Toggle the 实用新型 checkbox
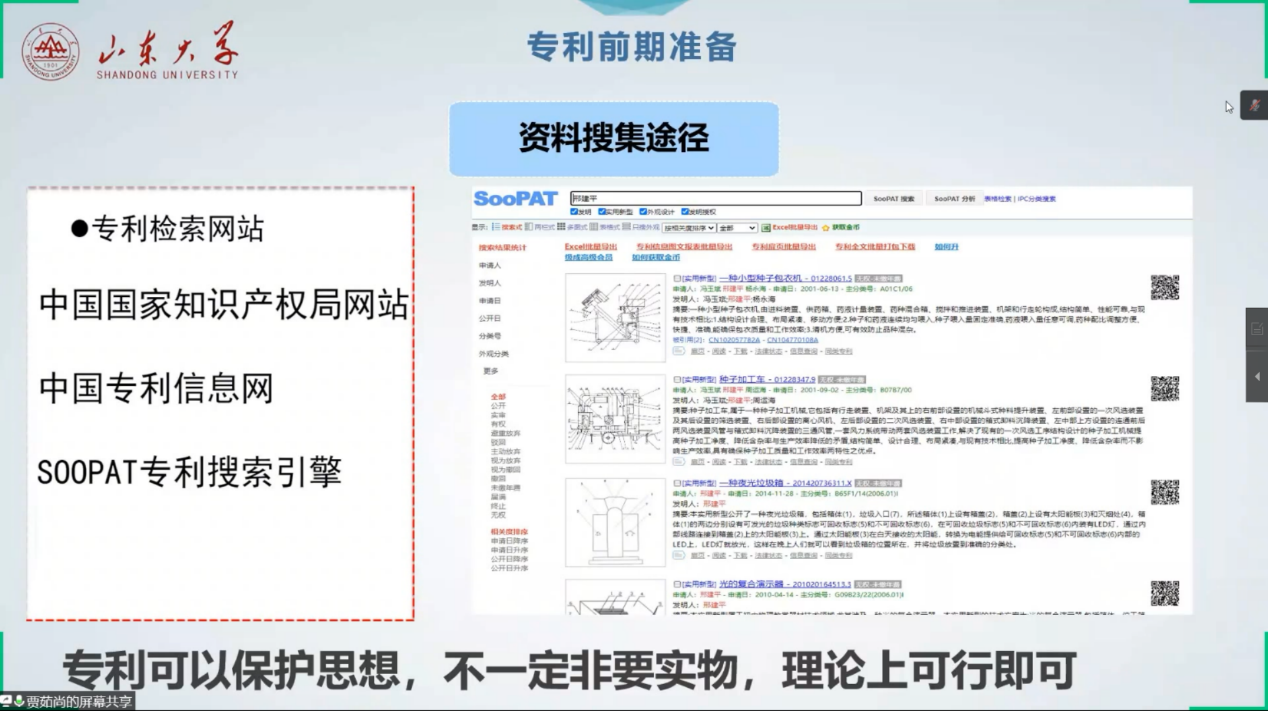The height and width of the screenshot is (711, 1268). [x=603, y=212]
